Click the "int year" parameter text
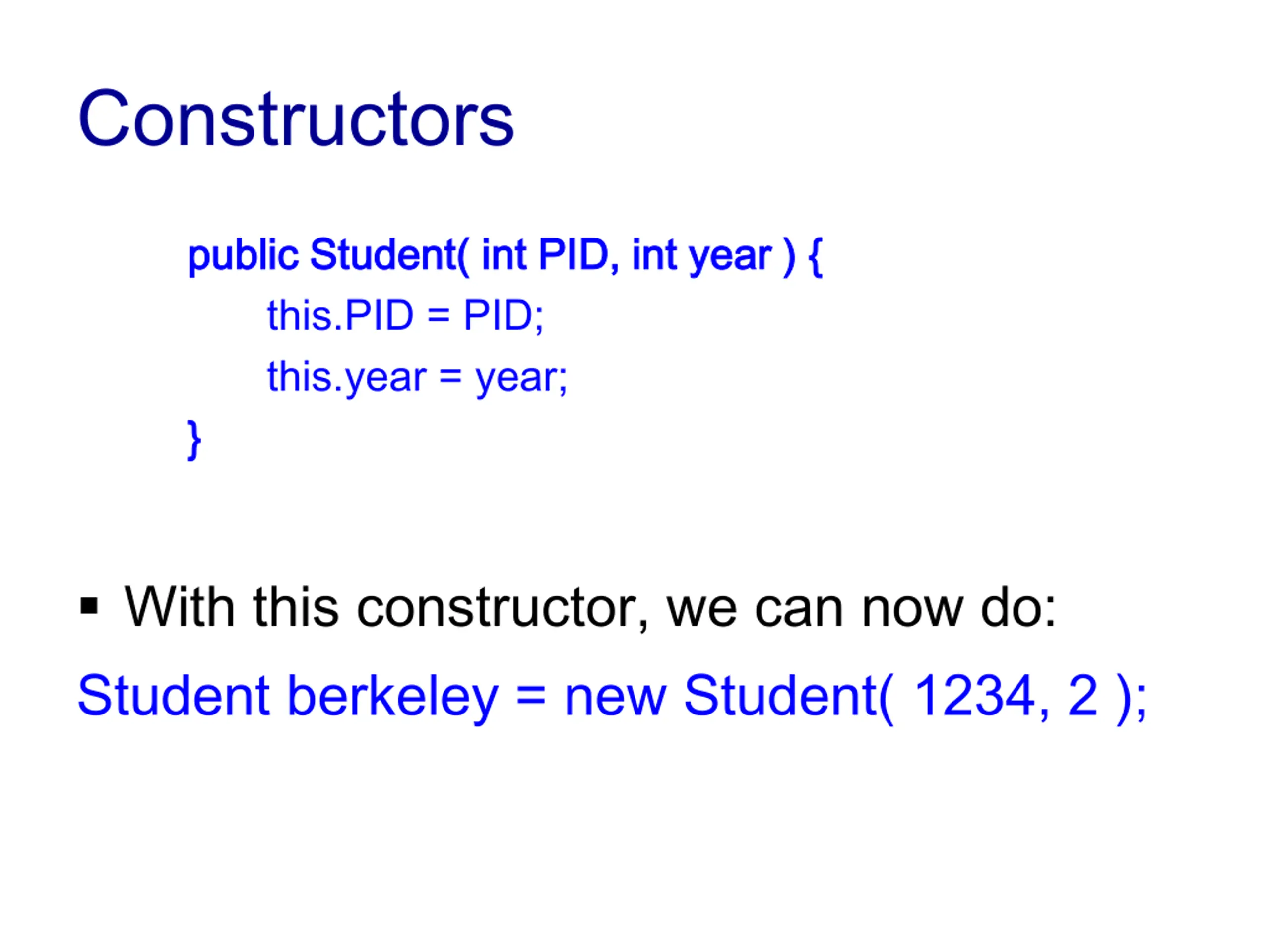This screenshot has width=1270, height=952. pos(701,255)
